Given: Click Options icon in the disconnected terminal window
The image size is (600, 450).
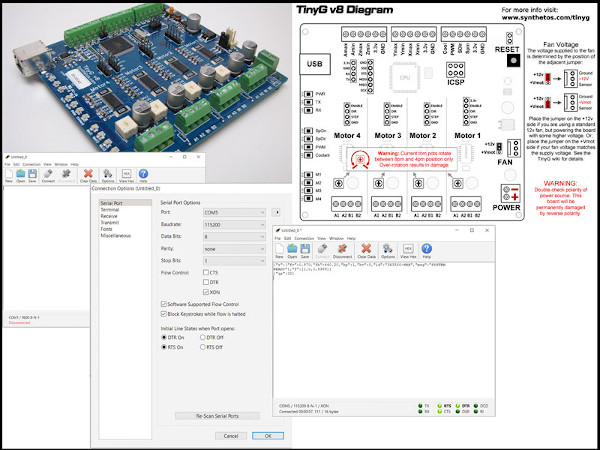Looking at the screenshot, I should pos(108,175).
